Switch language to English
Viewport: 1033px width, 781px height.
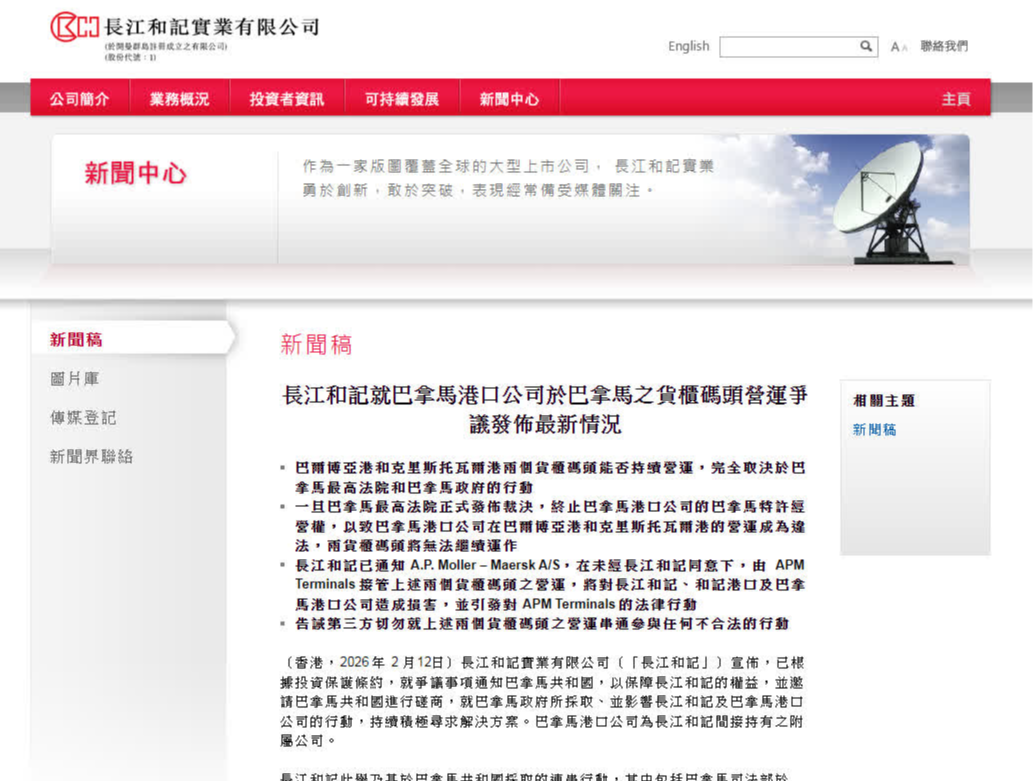click(x=688, y=46)
